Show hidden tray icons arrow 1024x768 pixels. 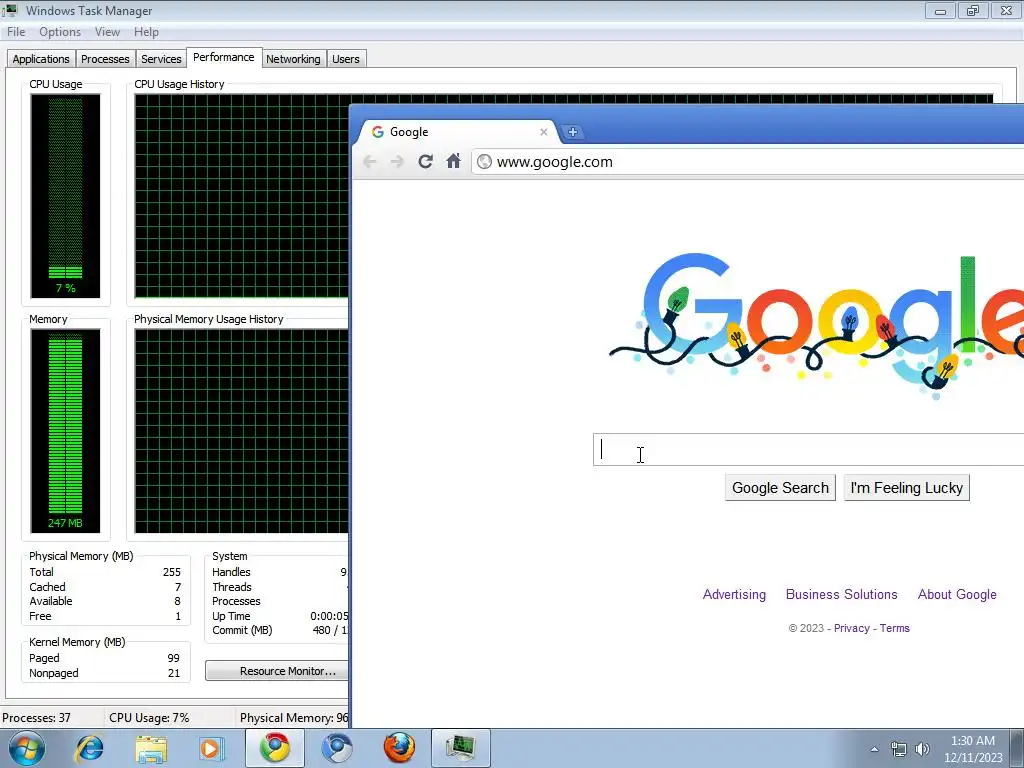click(x=874, y=749)
